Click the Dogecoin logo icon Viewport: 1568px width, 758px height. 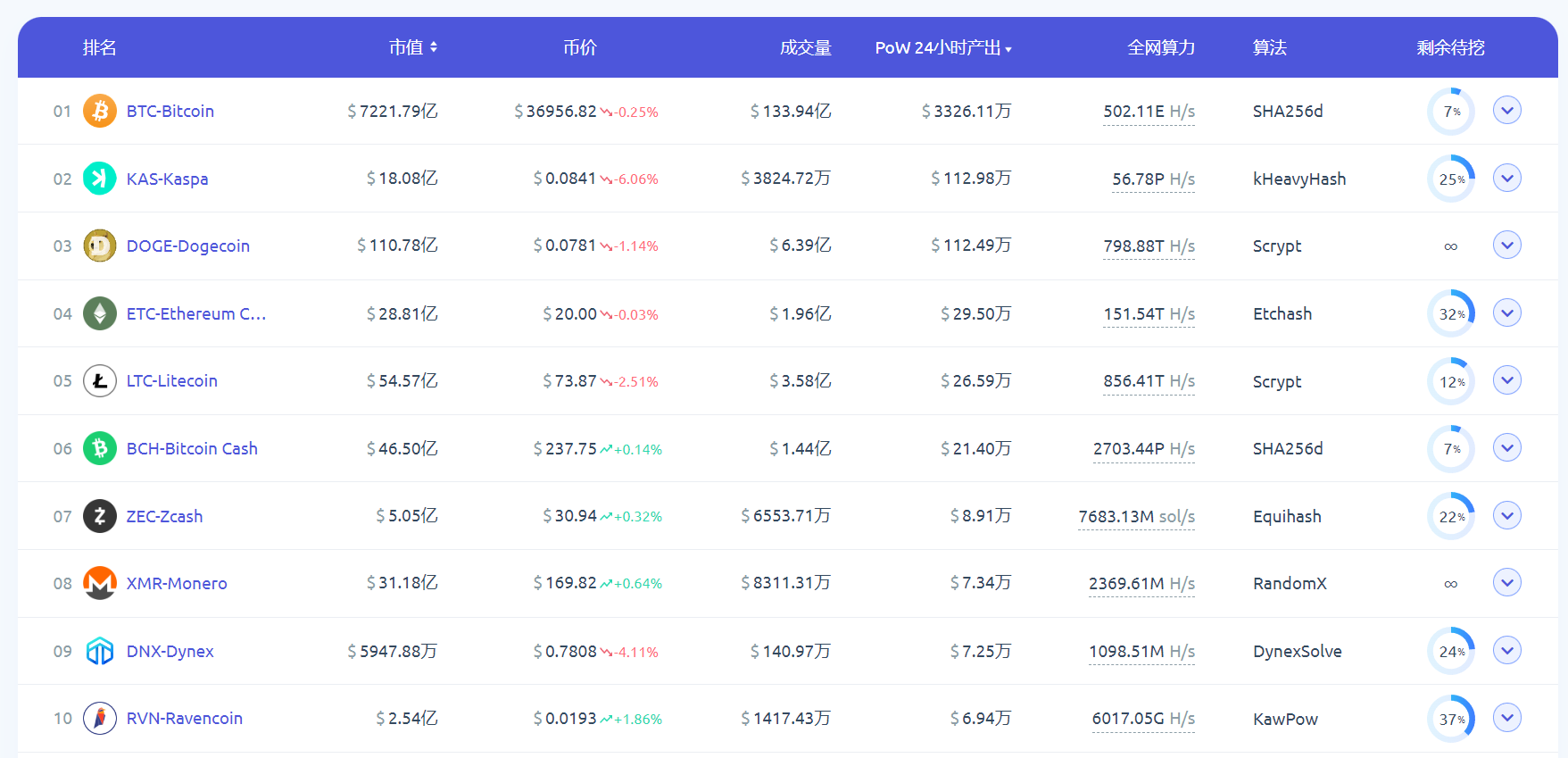pos(100,246)
